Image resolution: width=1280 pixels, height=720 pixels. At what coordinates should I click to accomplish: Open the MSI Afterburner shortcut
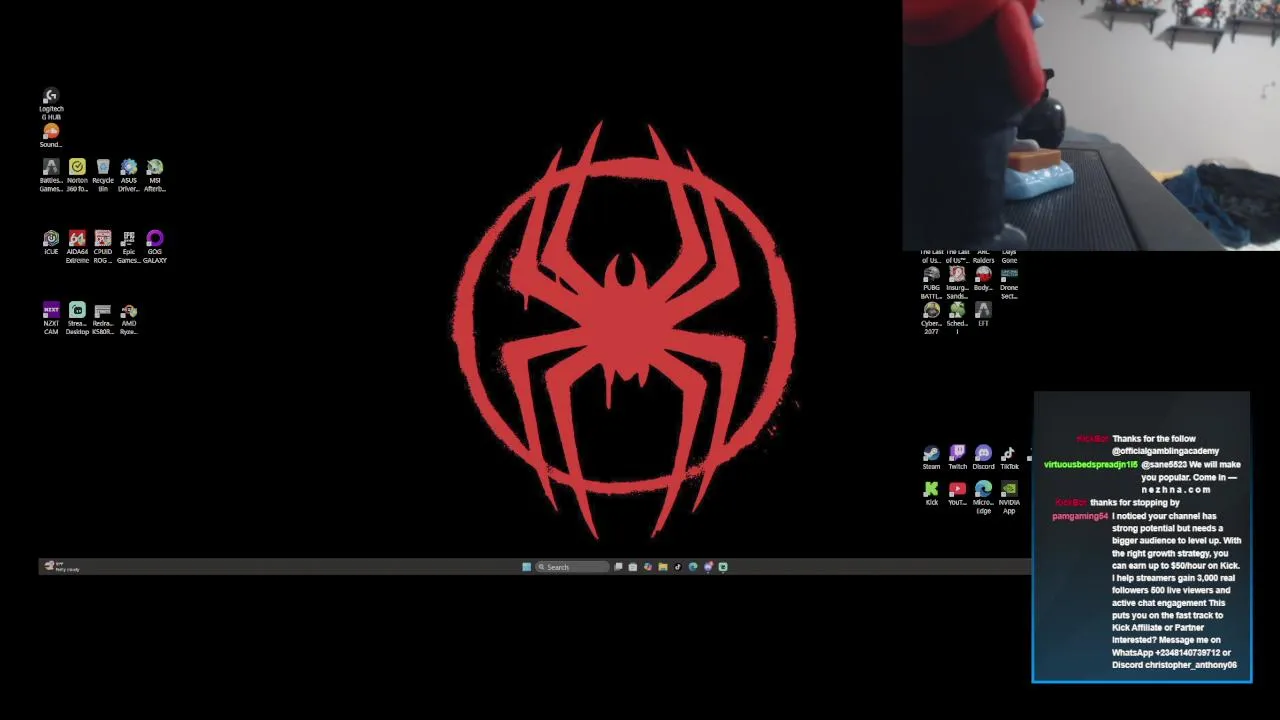coord(155,175)
